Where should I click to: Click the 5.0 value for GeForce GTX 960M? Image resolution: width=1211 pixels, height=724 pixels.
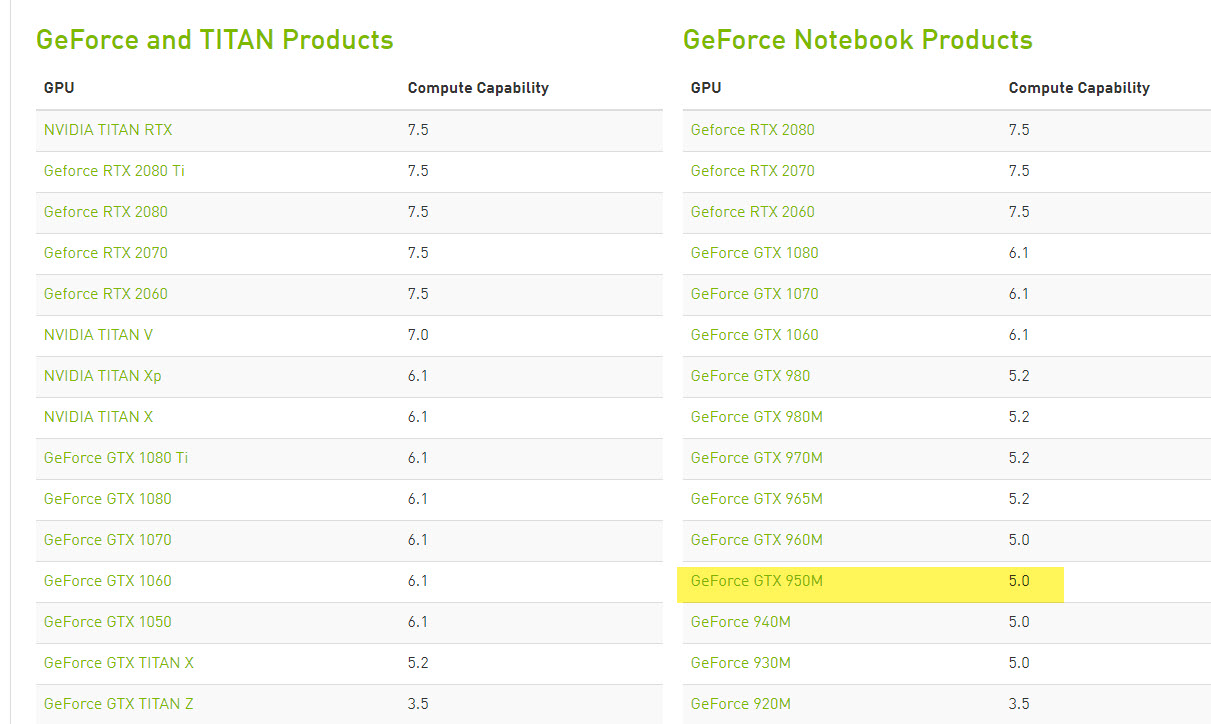click(1019, 540)
